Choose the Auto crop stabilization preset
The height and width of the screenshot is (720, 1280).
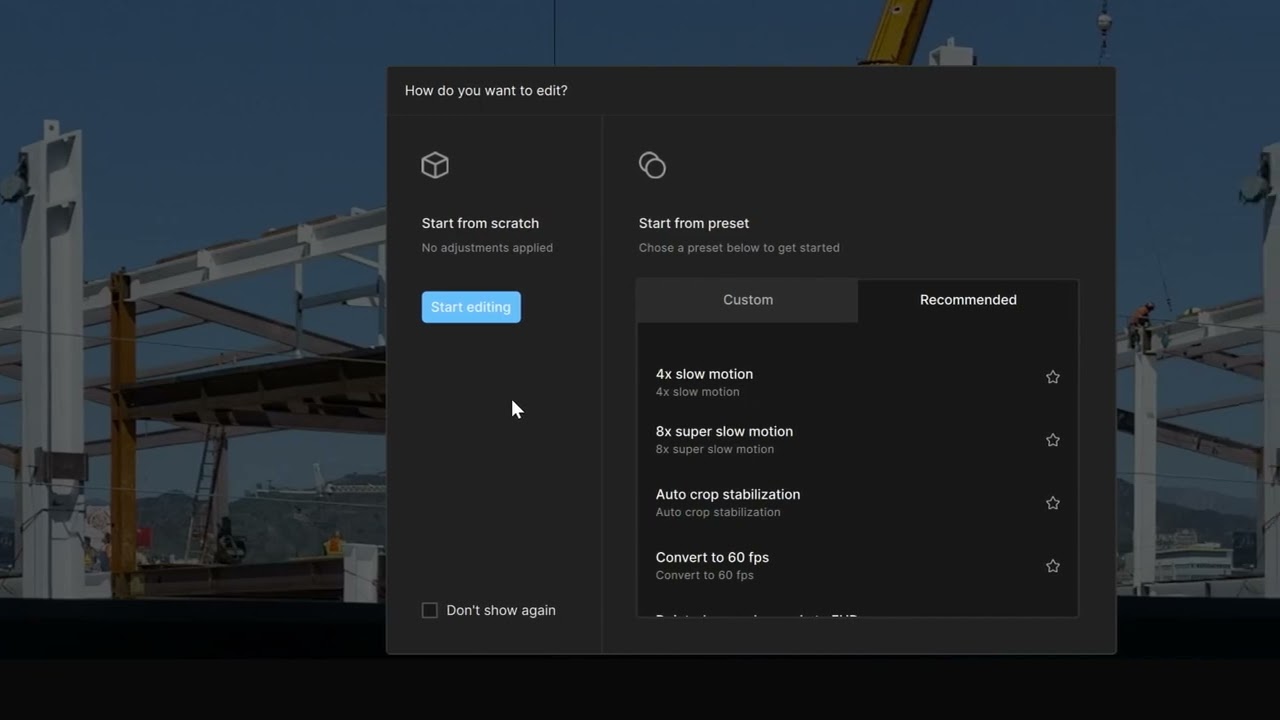click(857, 503)
